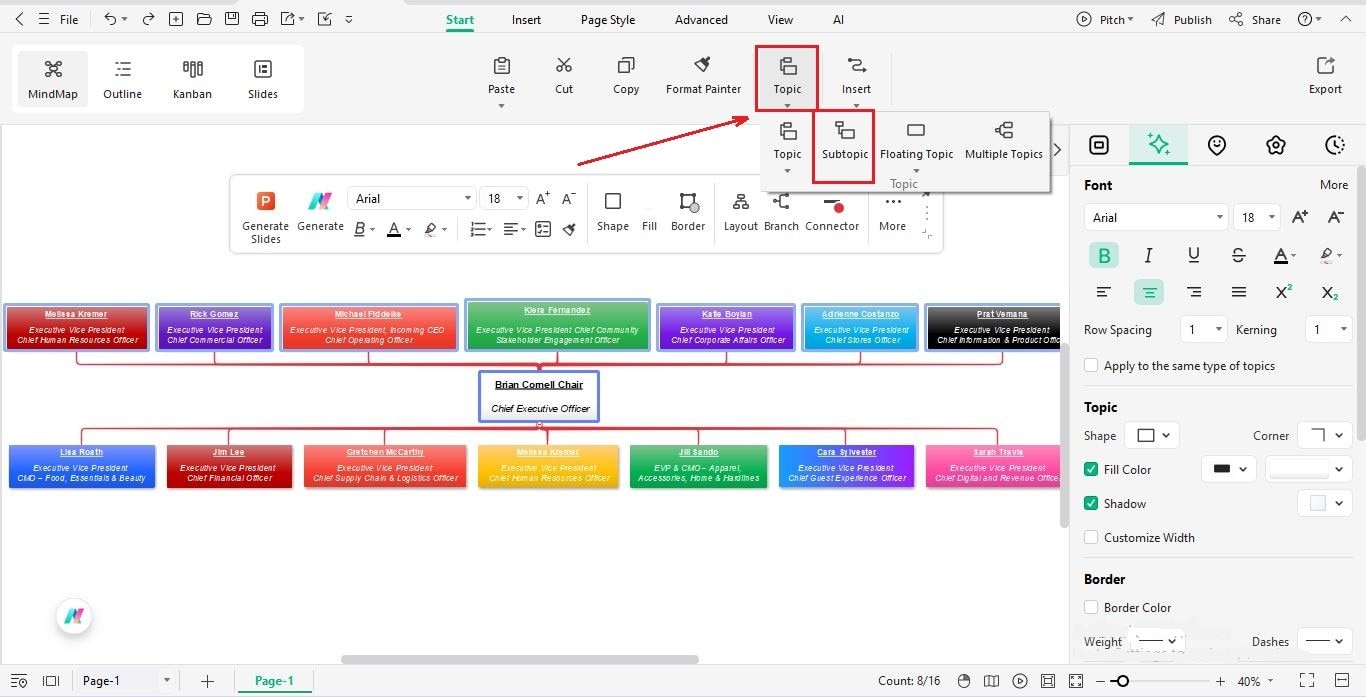Open Connector in floating toolbar

832,213
